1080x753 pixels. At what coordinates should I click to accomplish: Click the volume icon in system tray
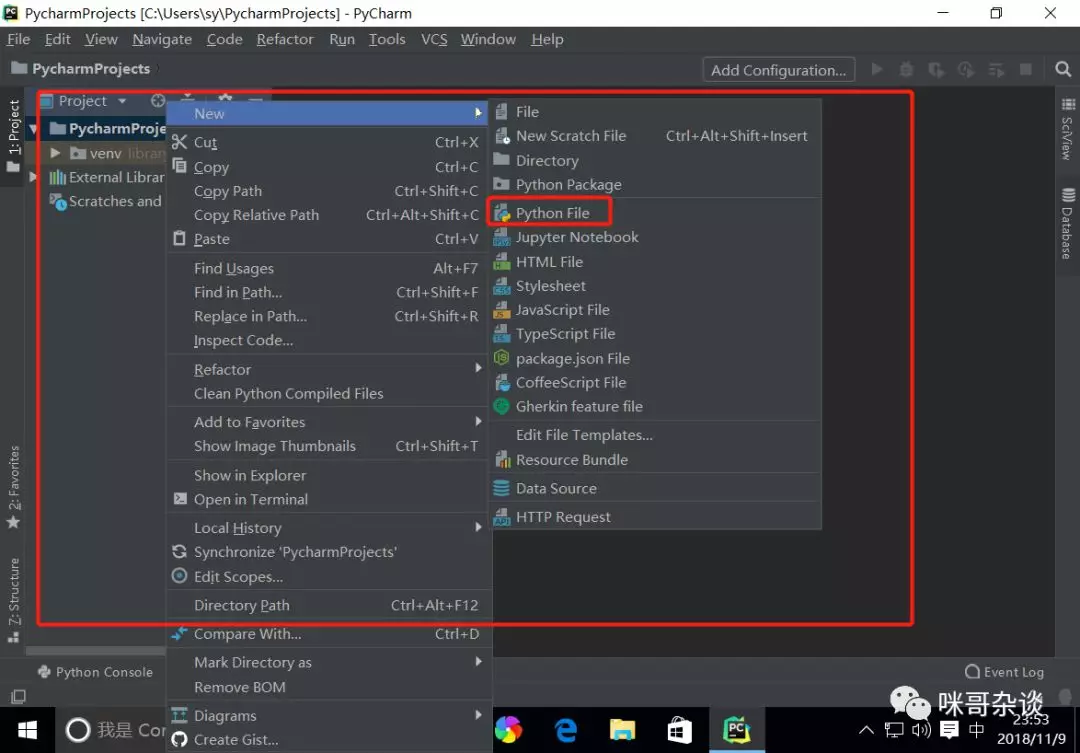click(921, 730)
